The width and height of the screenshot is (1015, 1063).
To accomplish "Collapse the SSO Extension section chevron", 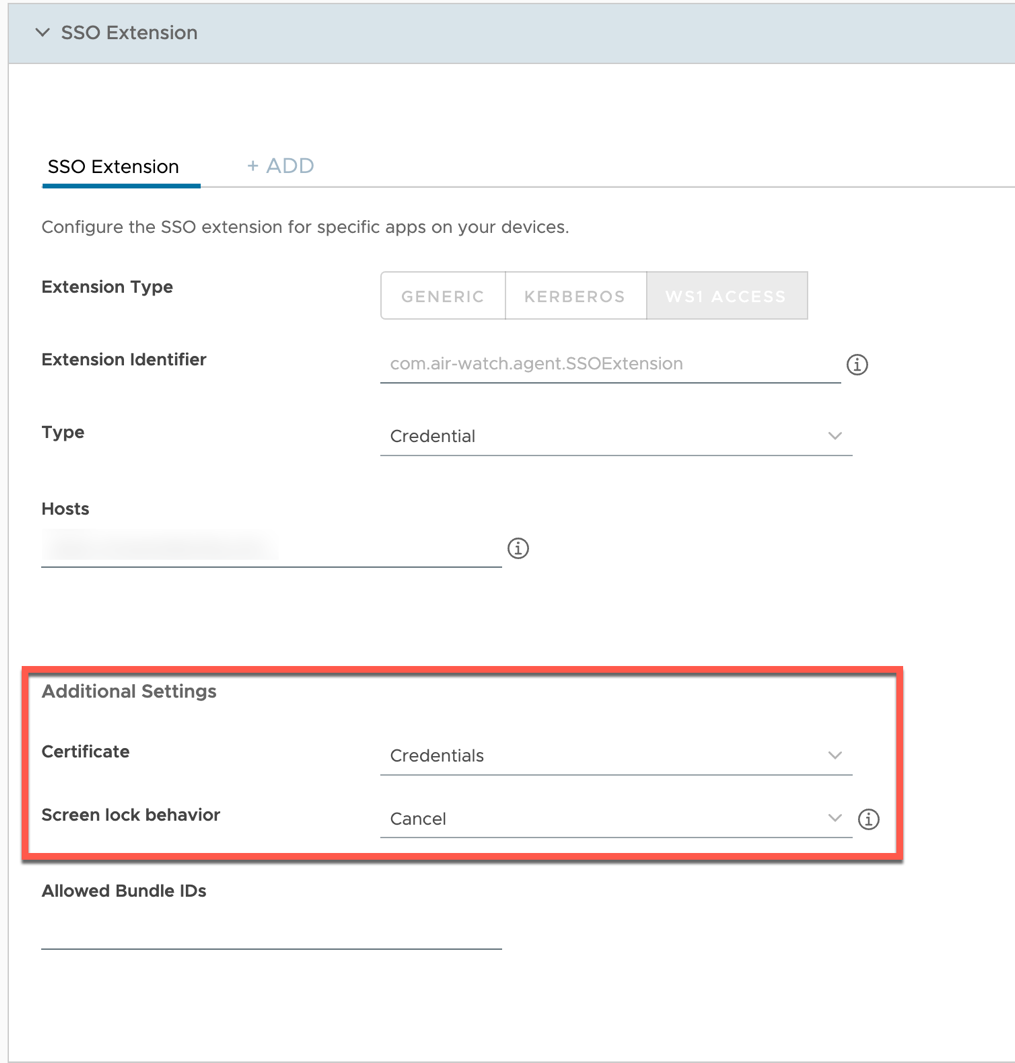I will [42, 33].
